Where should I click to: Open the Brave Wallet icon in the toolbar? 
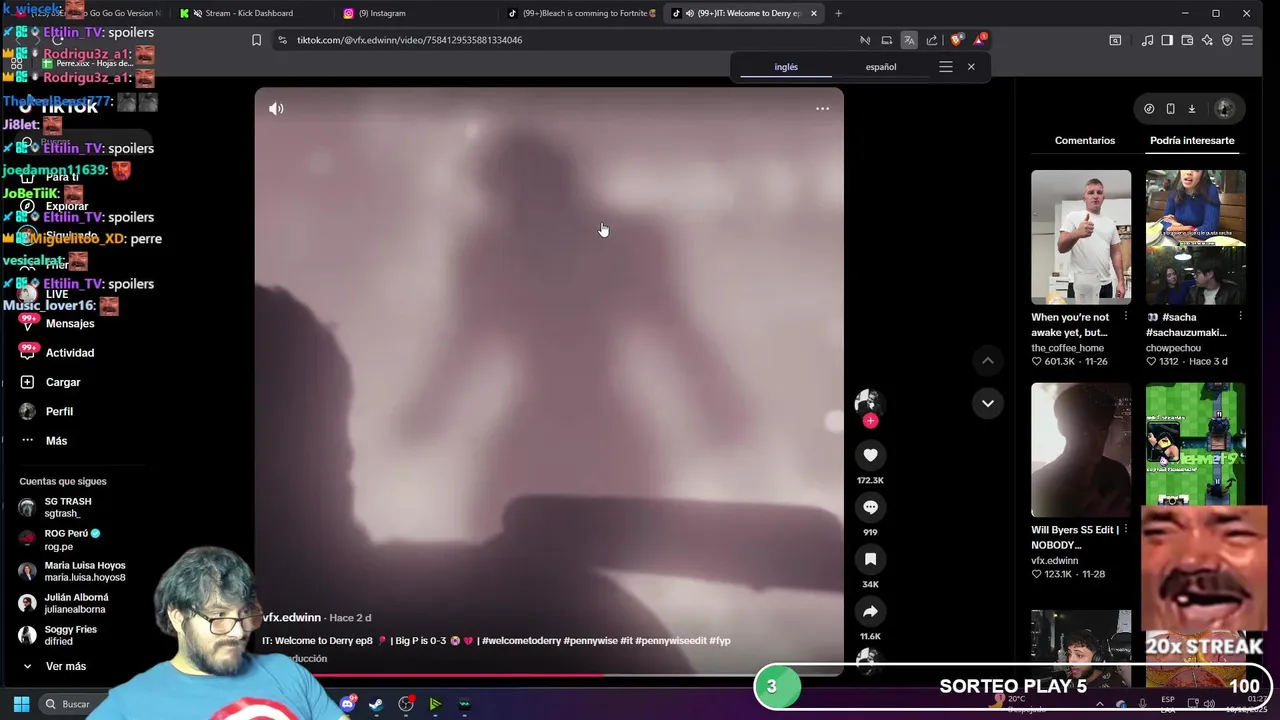tap(1187, 40)
